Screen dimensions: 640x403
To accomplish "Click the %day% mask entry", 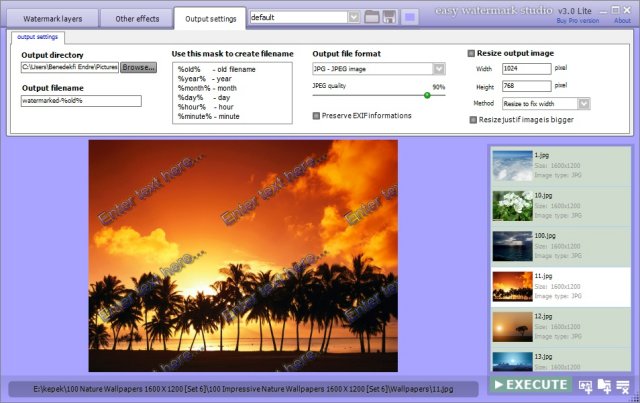I will pyautogui.click(x=204, y=98).
